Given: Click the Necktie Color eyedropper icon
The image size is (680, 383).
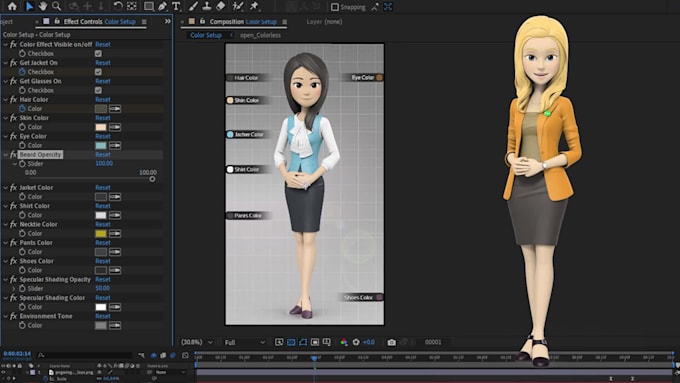Looking at the screenshot, I should pos(115,233).
